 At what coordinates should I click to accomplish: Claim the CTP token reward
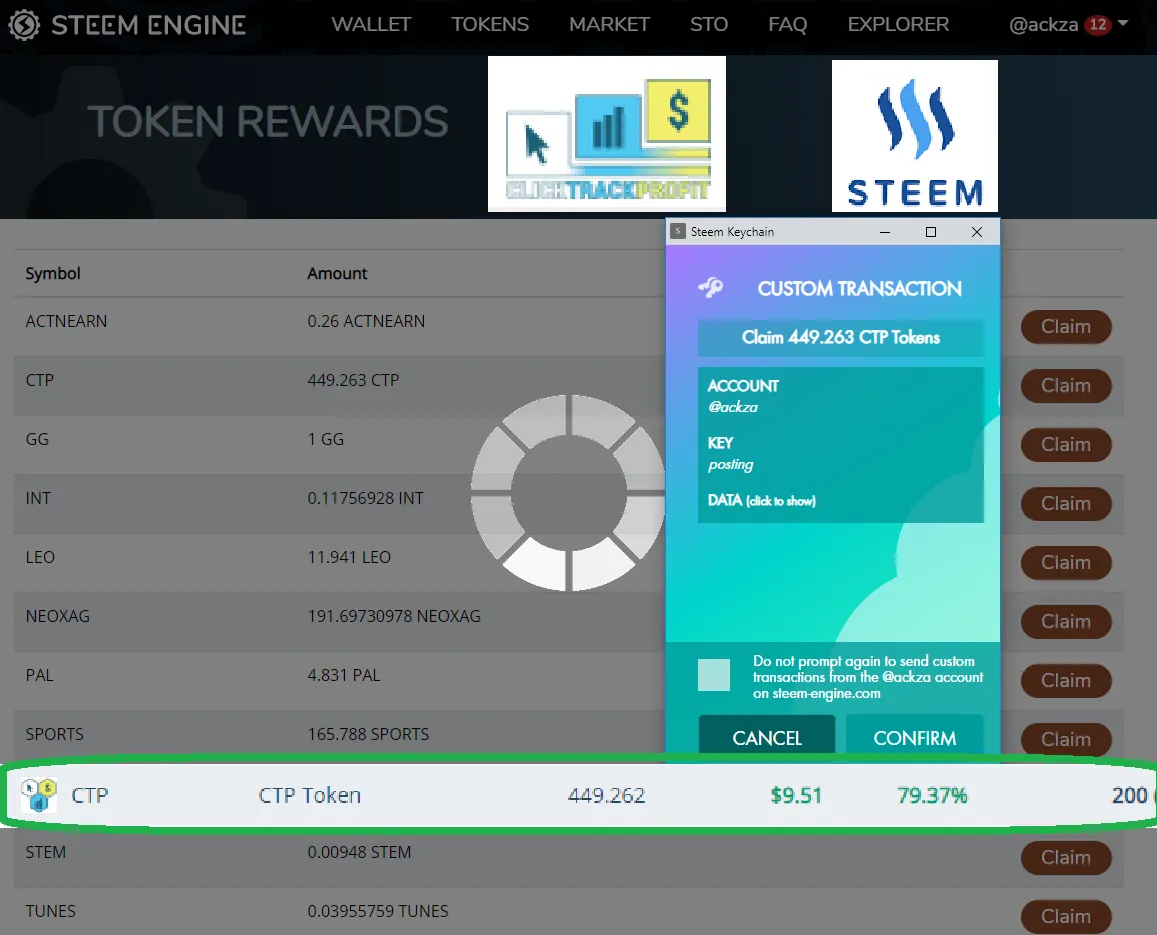1066,386
